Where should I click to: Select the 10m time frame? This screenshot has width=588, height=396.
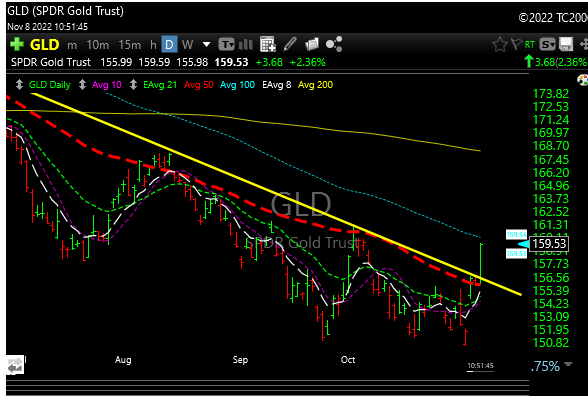coord(98,45)
